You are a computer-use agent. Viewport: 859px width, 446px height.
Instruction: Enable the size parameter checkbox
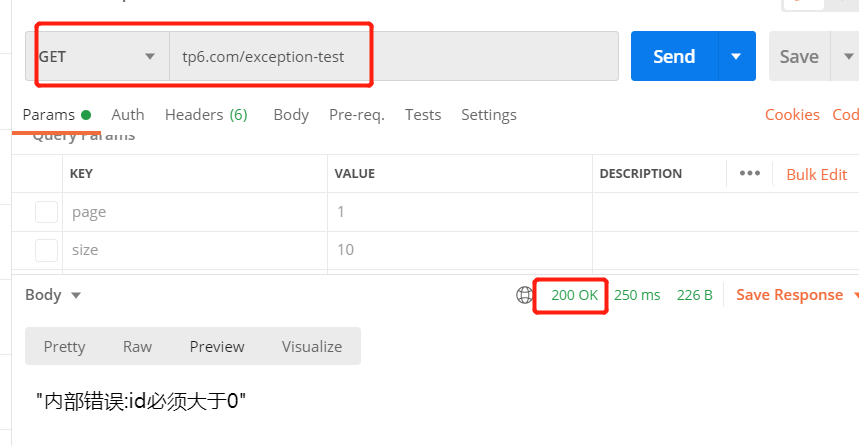click(x=47, y=250)
